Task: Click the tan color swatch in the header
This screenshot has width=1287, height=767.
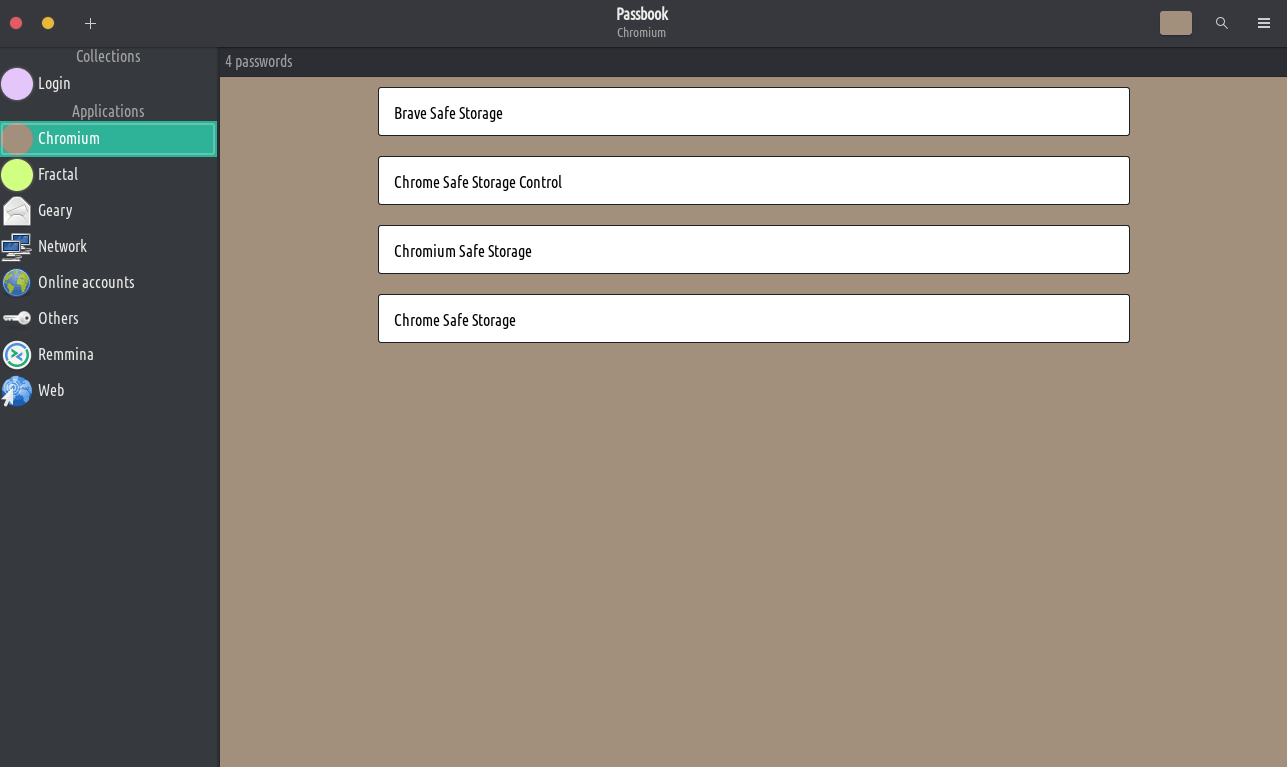Action: click(x=1175, y=23)
